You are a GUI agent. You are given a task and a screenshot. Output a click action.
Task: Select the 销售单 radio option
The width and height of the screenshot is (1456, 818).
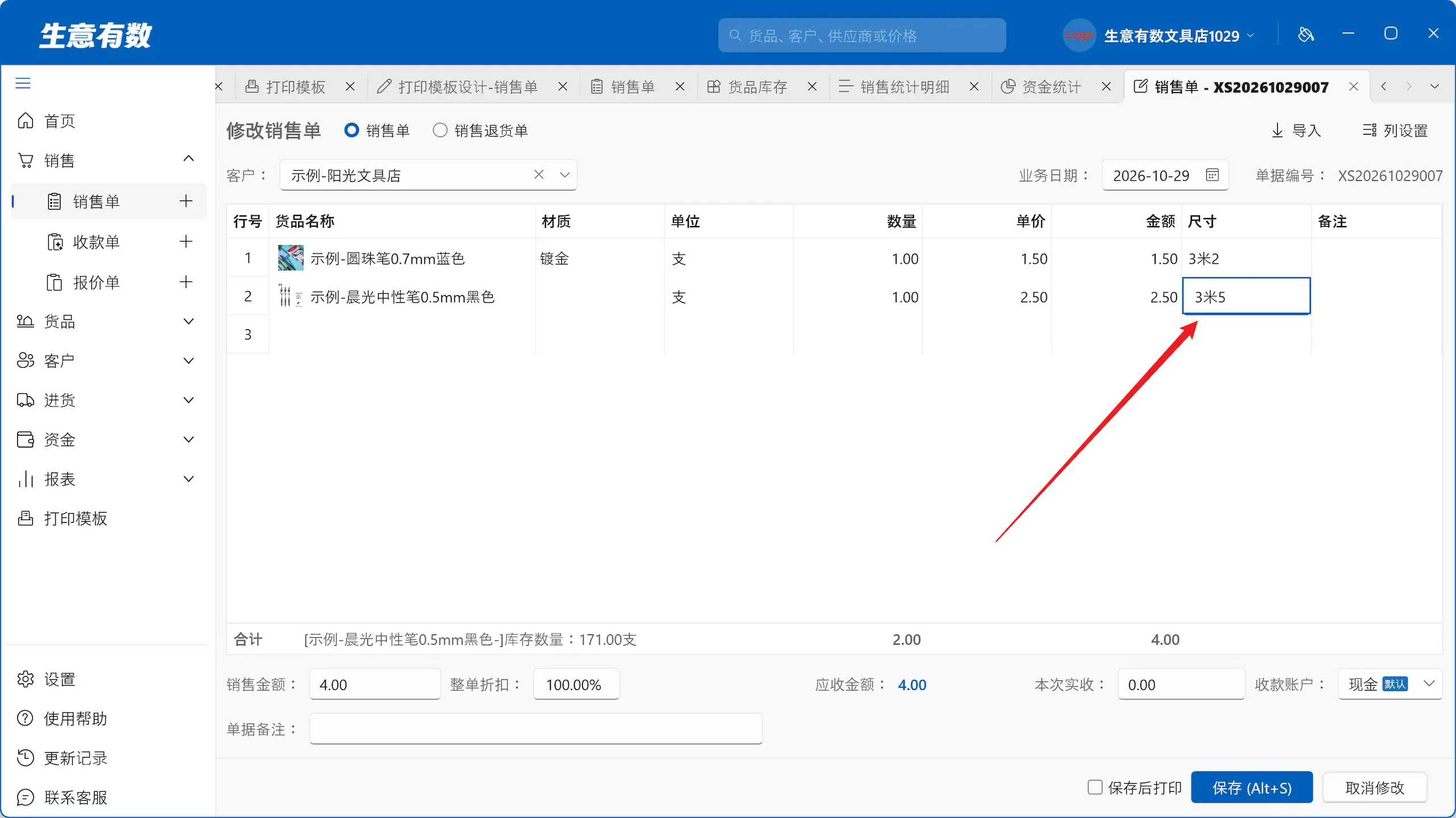coord(351,130)
